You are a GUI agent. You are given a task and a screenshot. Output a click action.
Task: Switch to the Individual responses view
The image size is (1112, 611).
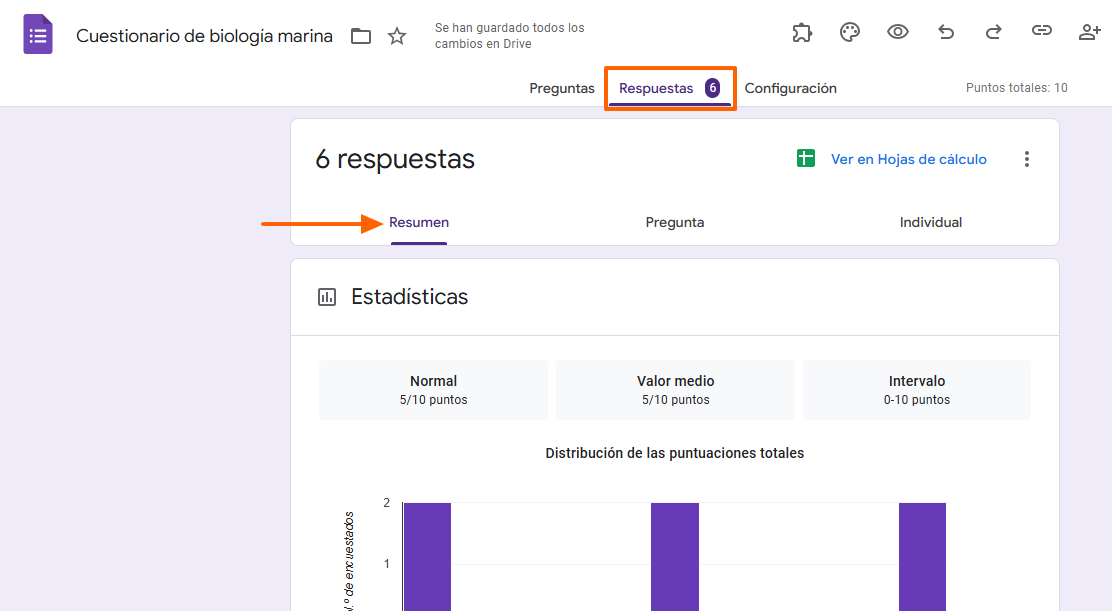point(930,222)
